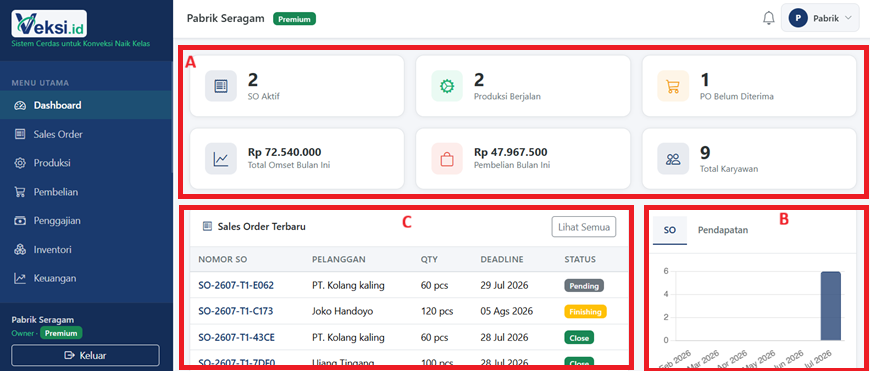Click the Premium badge in sidebar footer
Screen dimensions: 870x371
point(61,333)
